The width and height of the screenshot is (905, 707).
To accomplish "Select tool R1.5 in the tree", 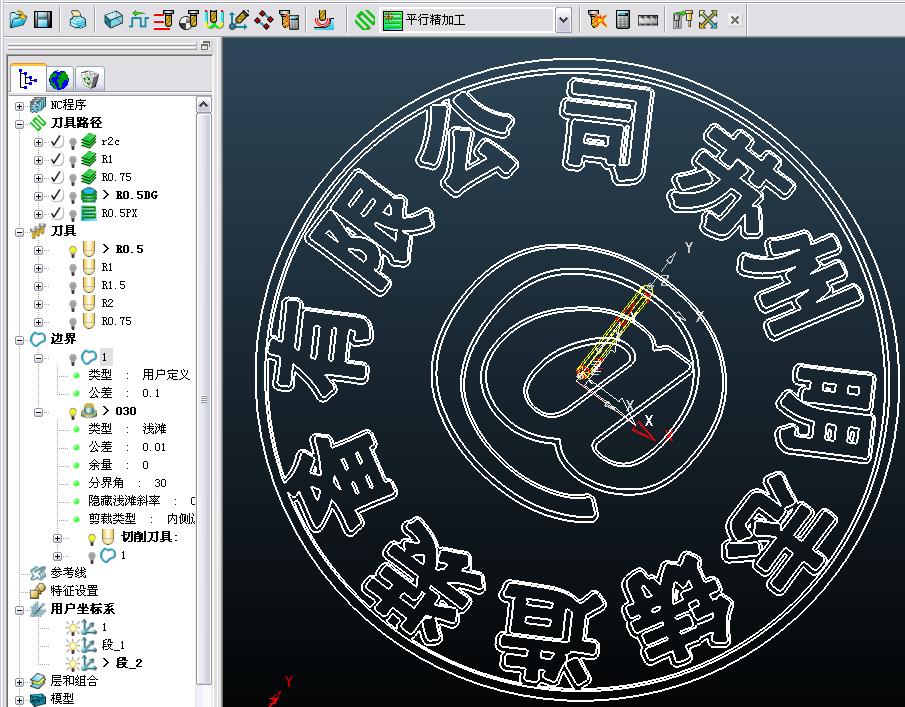I will [113, 285].
